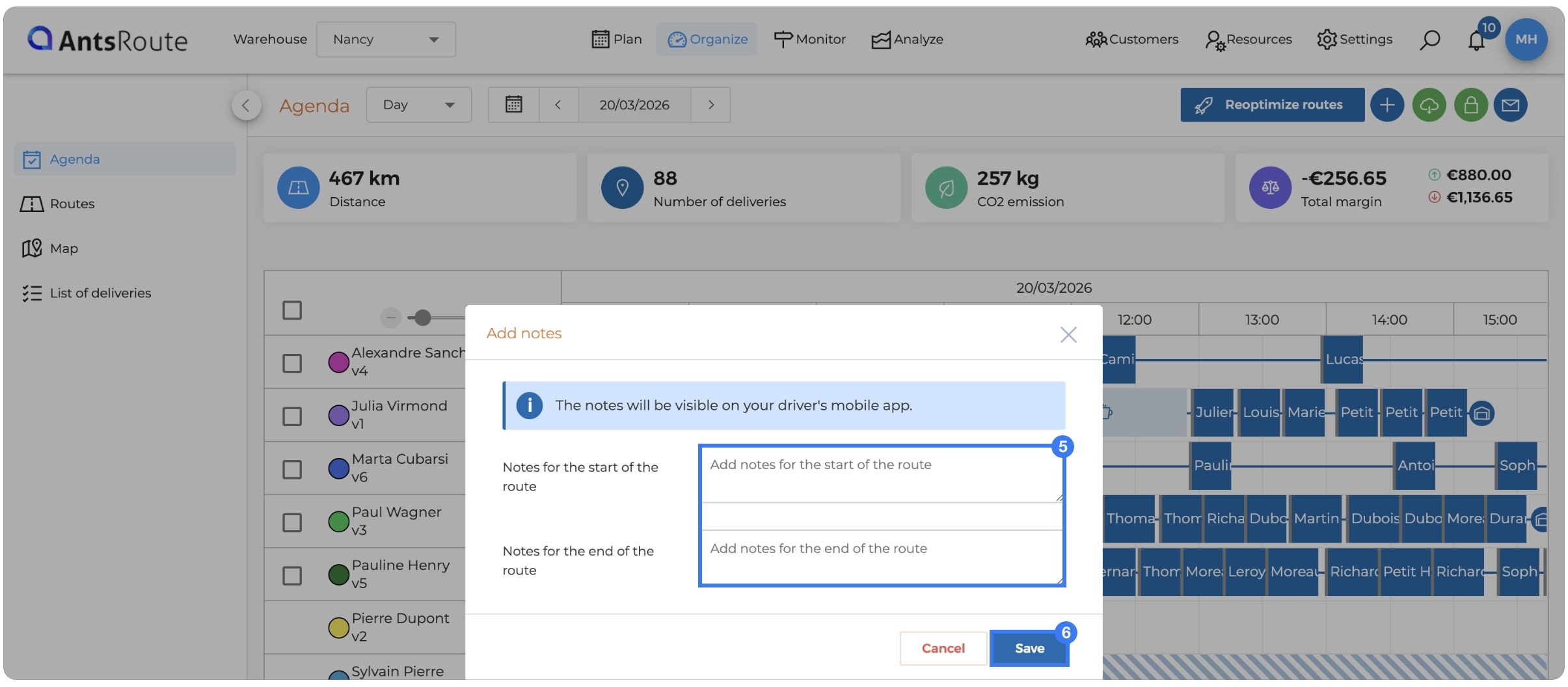Screen dimensions: 1568x687
Task: Click the green padlock lock icon
Action: (1470, 105)
